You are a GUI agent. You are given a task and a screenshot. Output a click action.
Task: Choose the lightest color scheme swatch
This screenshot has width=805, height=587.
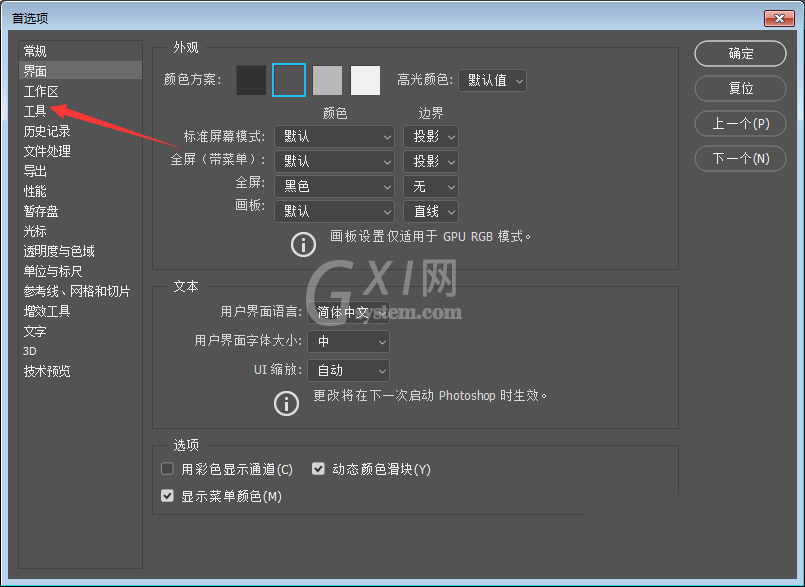365,80
